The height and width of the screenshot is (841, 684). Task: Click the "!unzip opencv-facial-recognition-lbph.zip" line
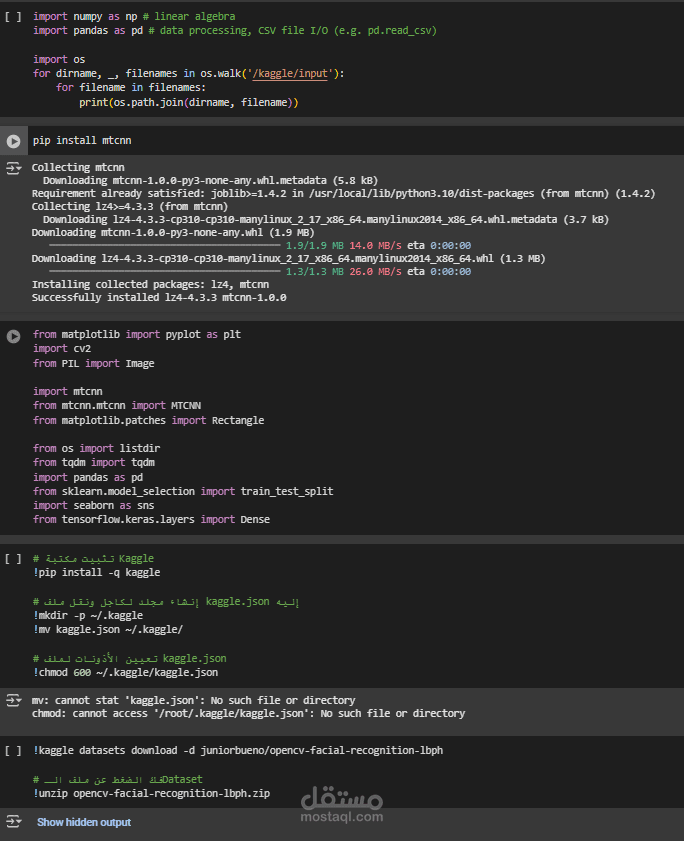point(151,793)
